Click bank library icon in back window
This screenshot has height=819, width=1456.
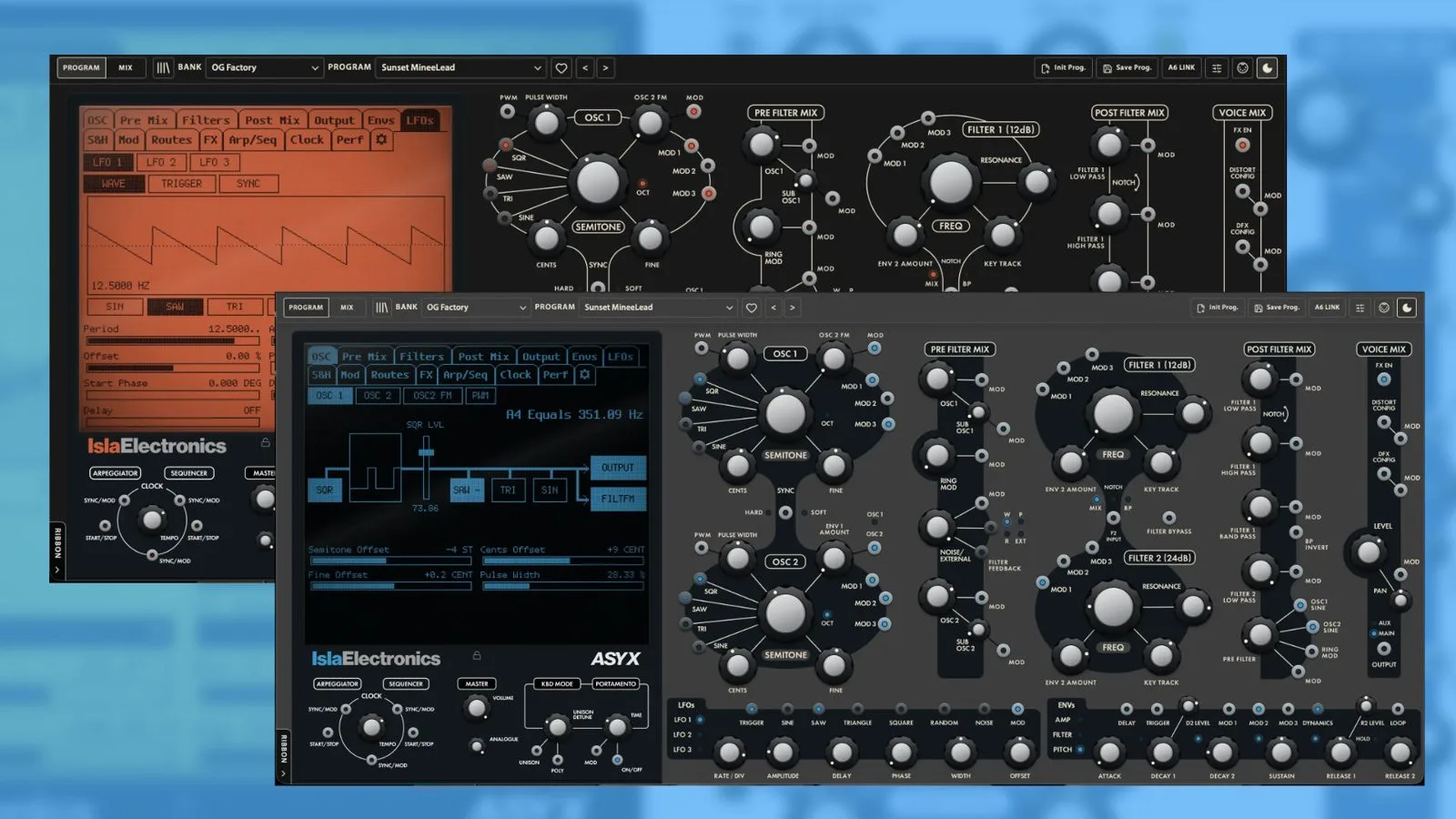(x=163, y=67)
